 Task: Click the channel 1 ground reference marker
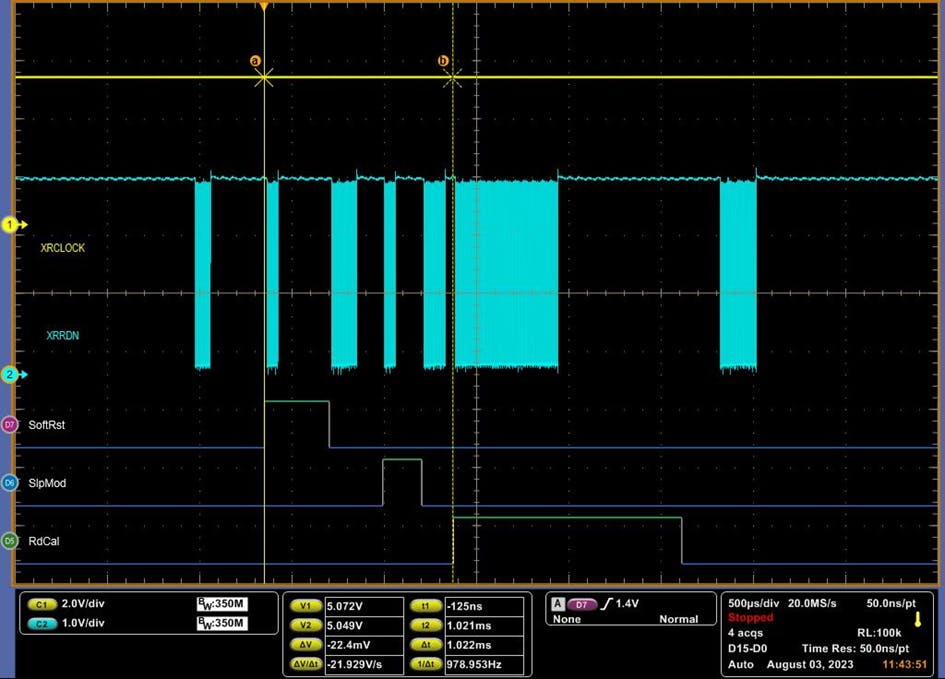(x=12, y=225)
